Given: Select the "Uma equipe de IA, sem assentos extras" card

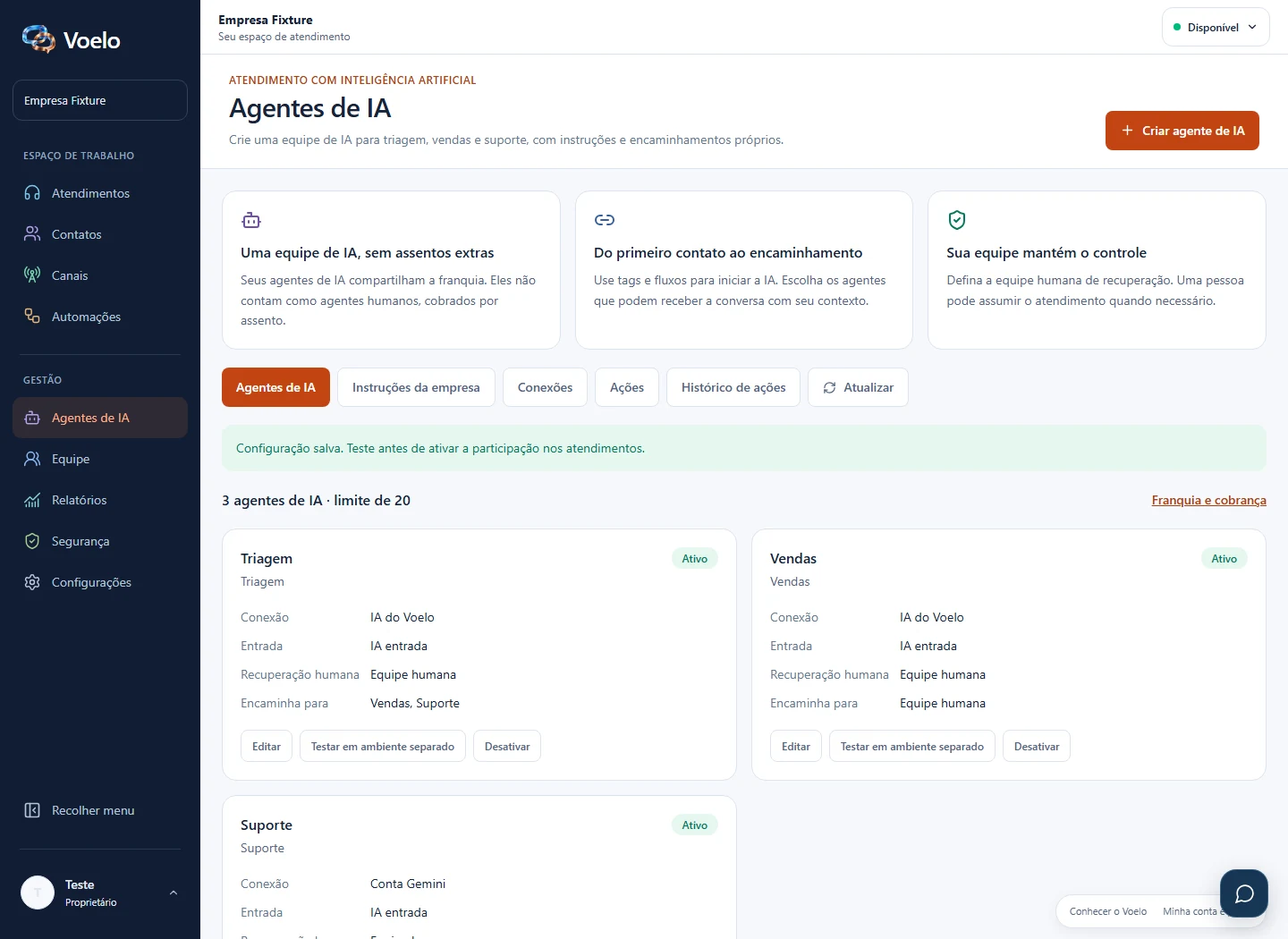Looking at the screenshot, I should (x=391, y=269).
